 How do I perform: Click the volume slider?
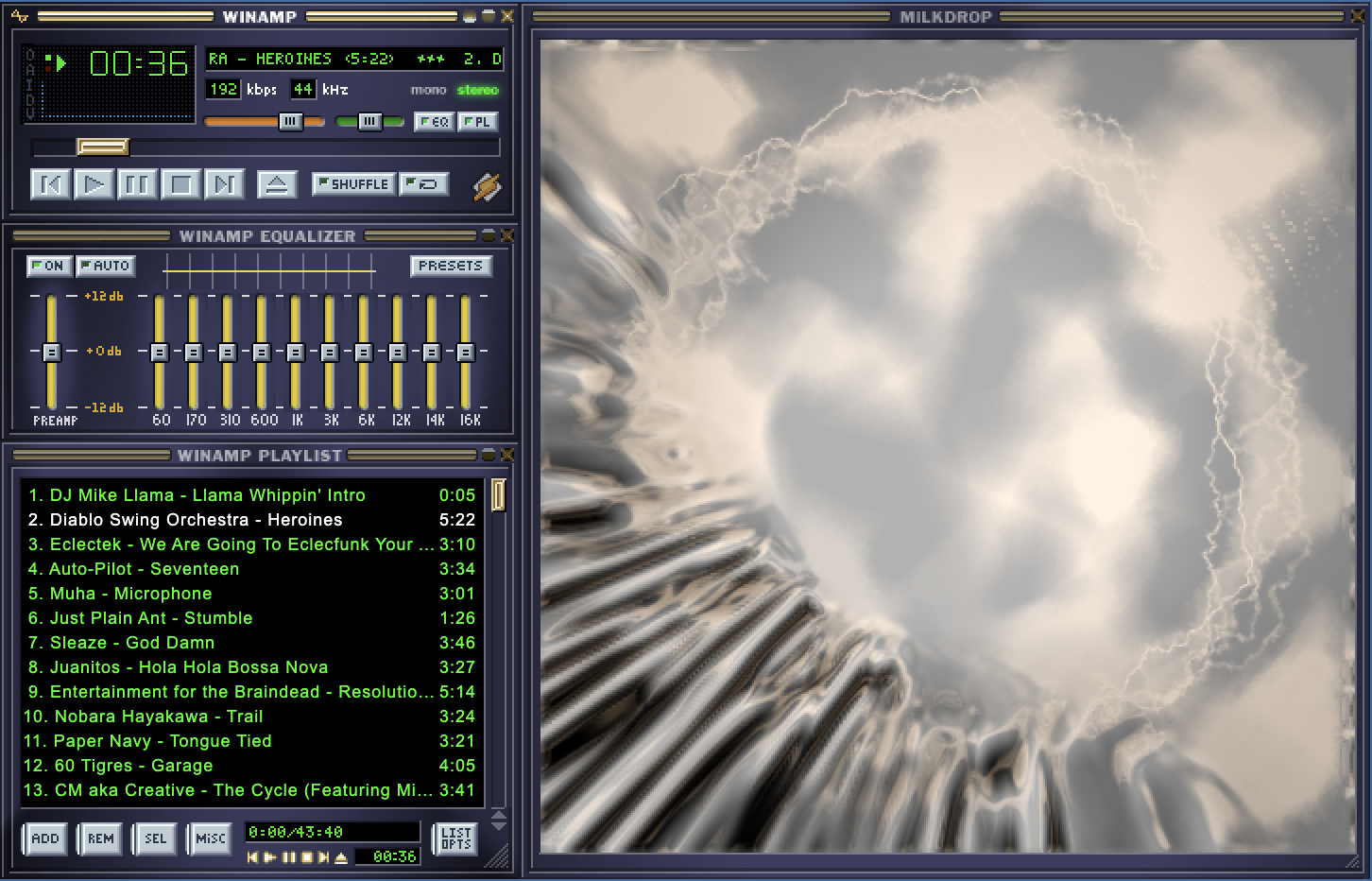tap(265, 121)
